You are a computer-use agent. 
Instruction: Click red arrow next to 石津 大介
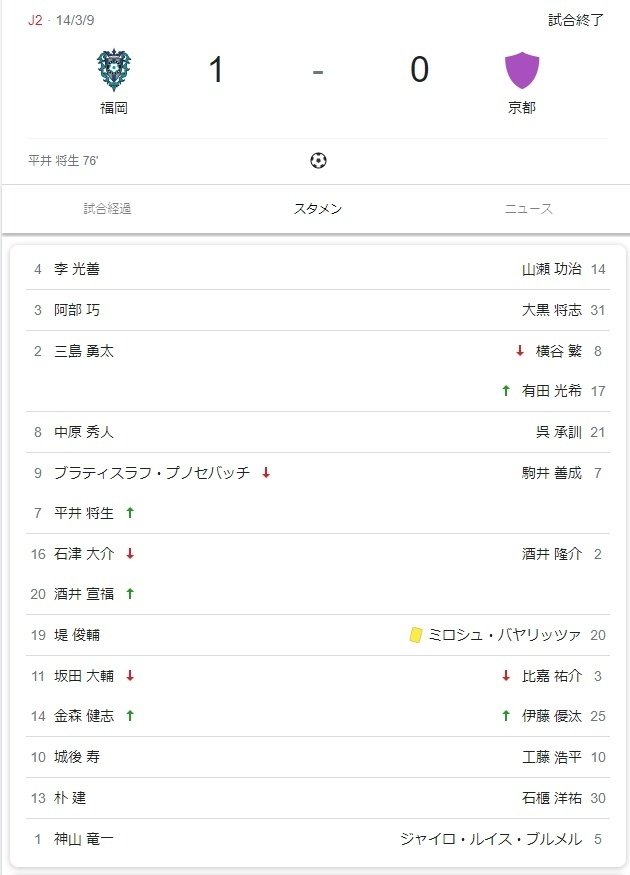pos(130,553)
